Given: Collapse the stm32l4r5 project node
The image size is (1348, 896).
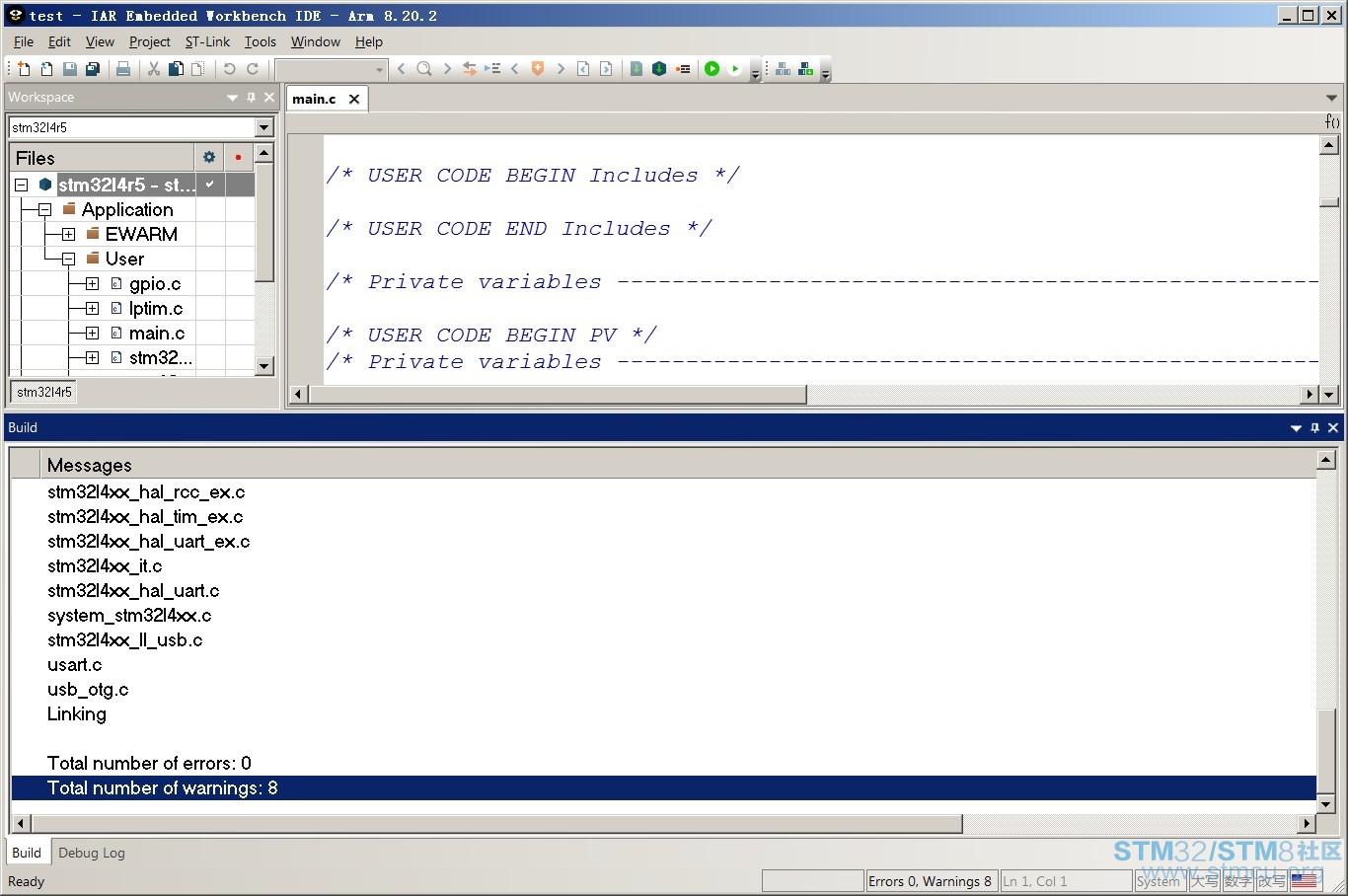Looking at the screenshot, I should 22,185.
